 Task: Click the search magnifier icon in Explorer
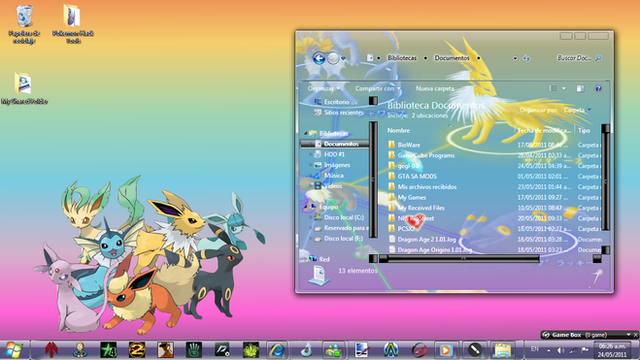point(598,58)
